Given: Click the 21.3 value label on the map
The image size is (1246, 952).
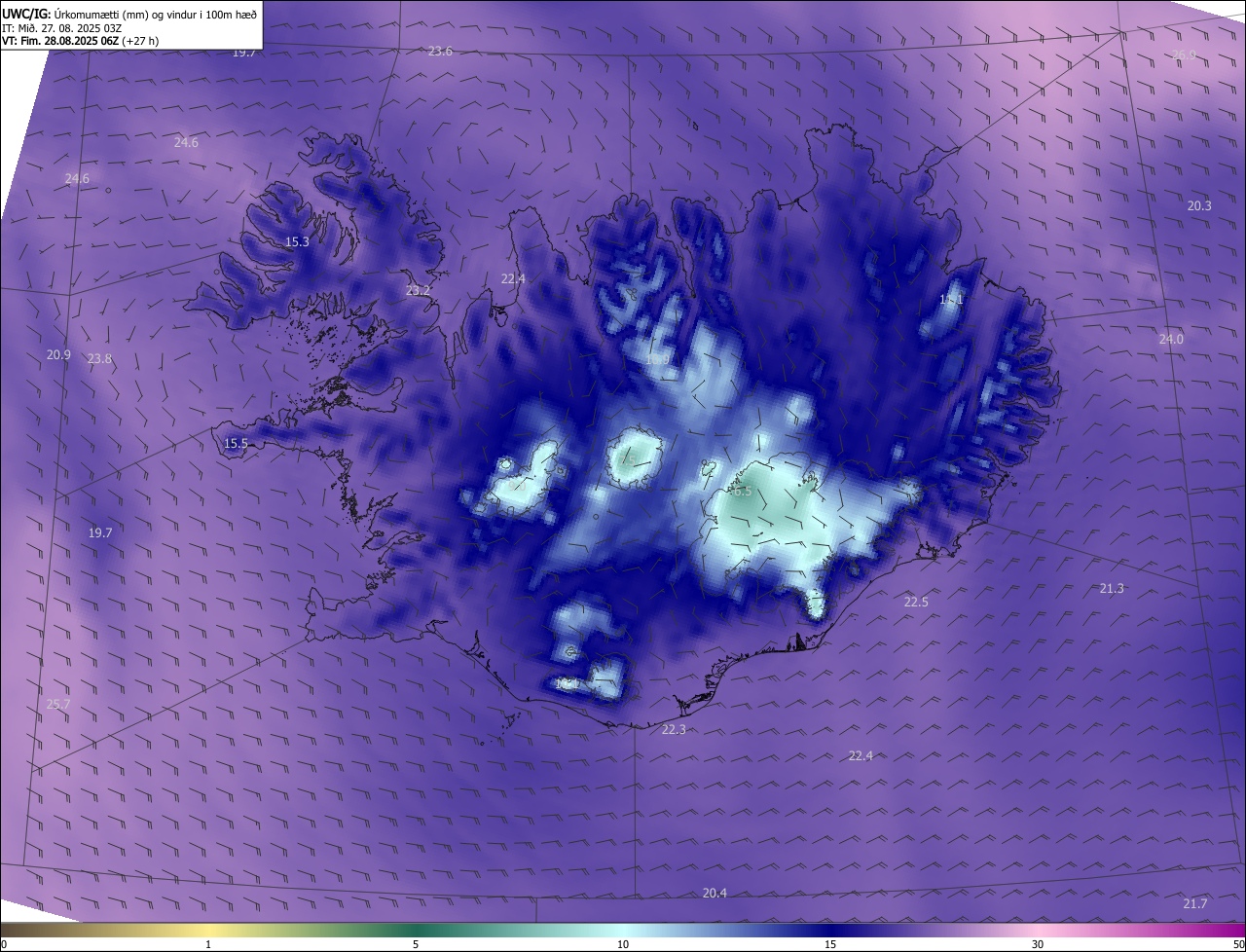Looking at the screenshot, I should pos(1112,588).
